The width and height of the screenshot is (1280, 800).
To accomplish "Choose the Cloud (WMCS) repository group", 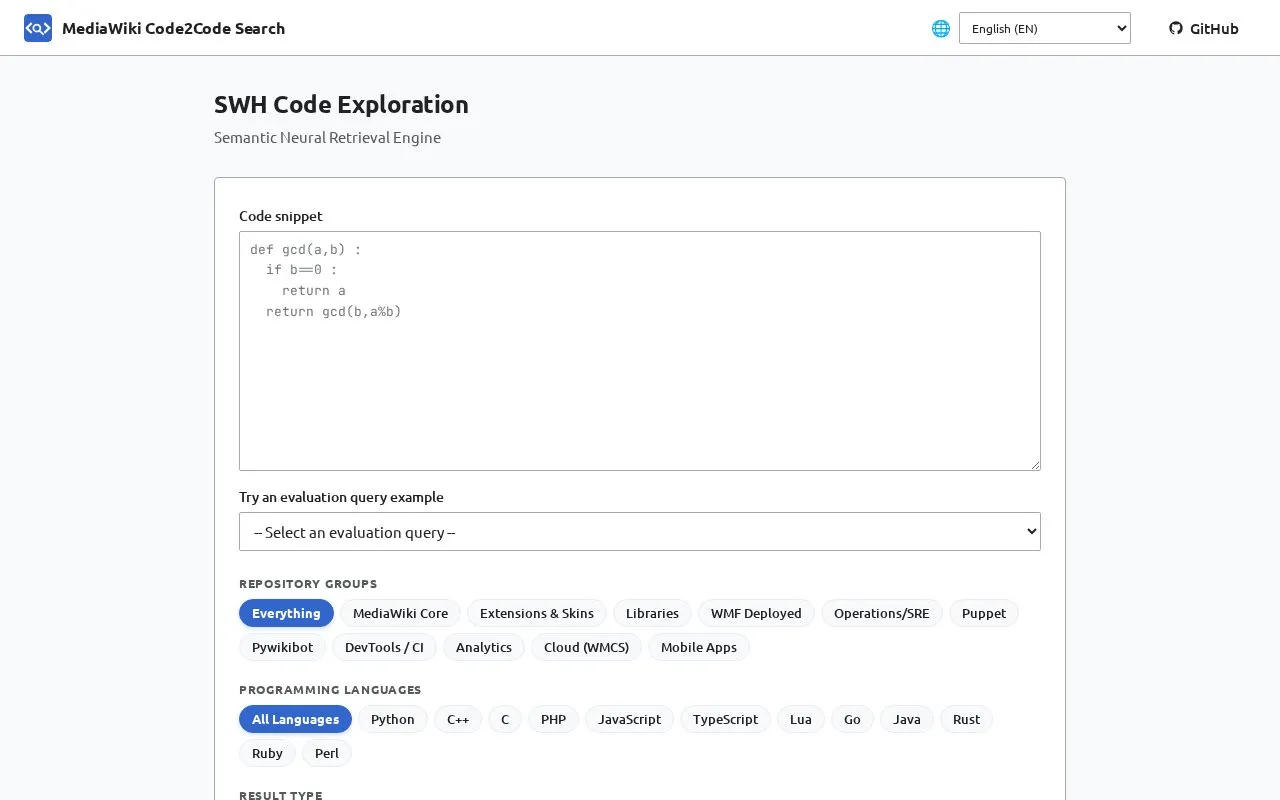I will pos(586,647).
